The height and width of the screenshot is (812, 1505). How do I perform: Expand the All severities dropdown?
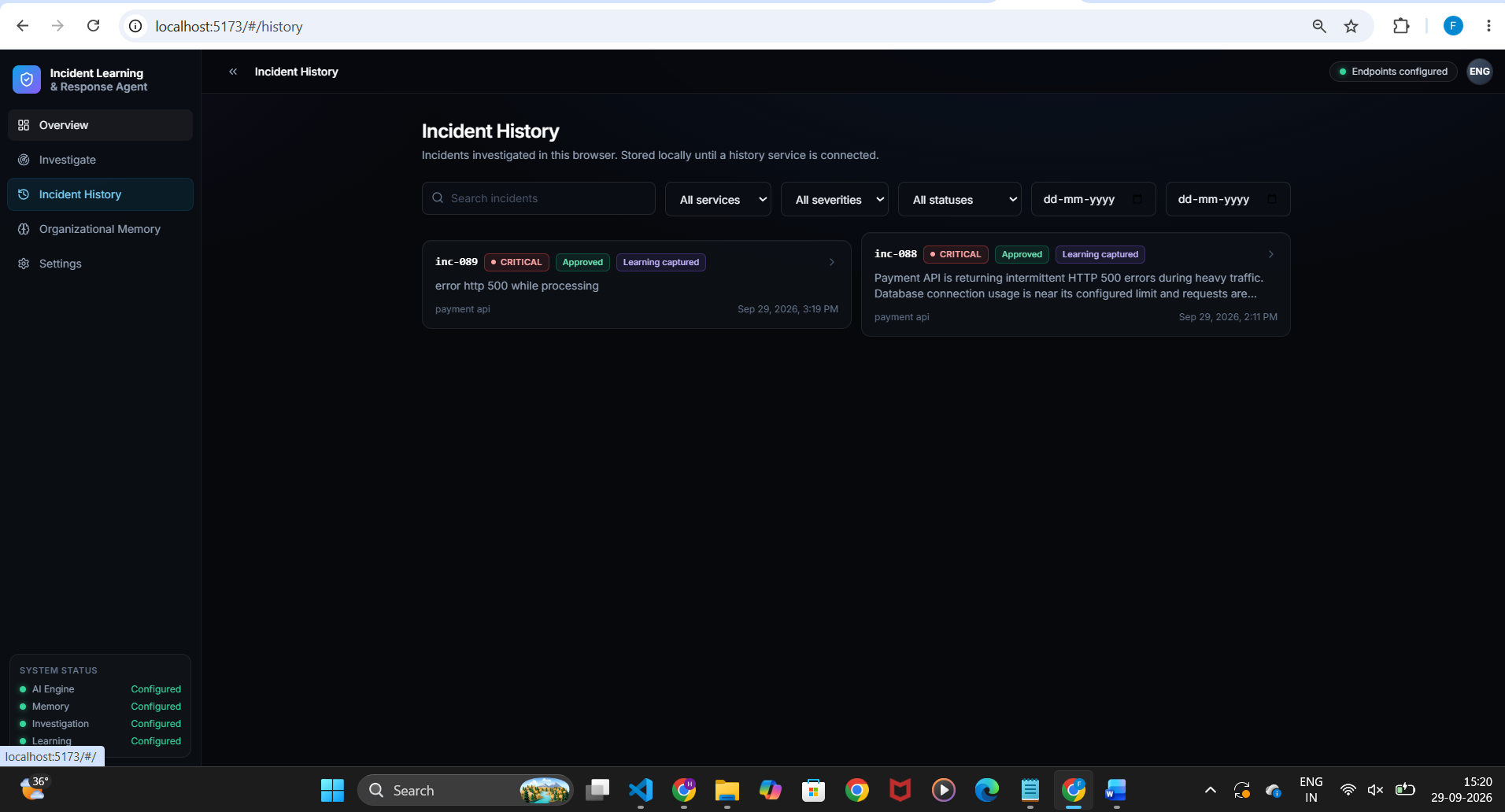[834, 199]
